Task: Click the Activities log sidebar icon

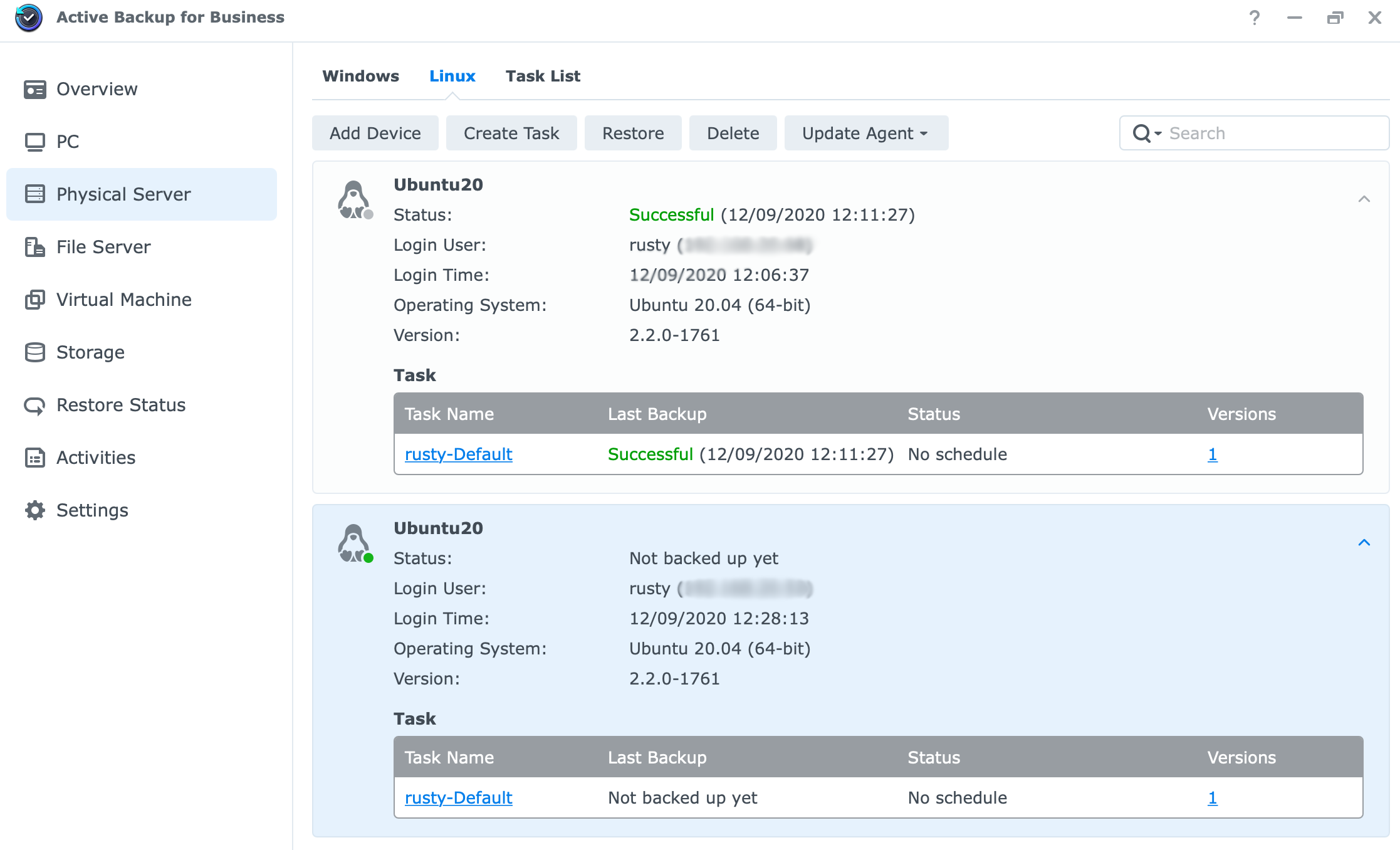Action: (x=35, y=458)
